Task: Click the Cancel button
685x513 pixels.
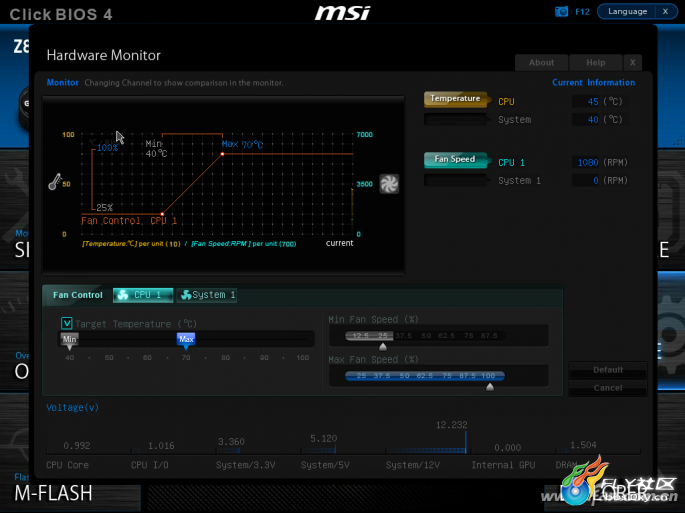Action: (x=608, y=388)
